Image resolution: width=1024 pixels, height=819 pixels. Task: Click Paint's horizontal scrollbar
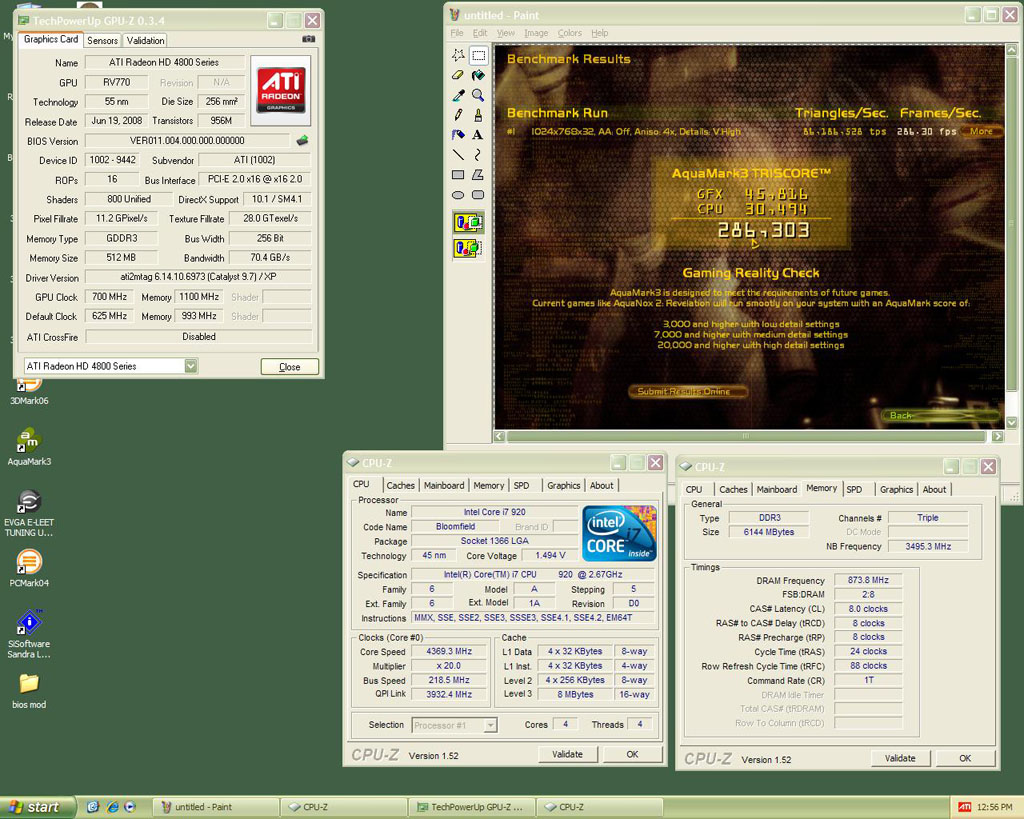(x=746, y=436)
